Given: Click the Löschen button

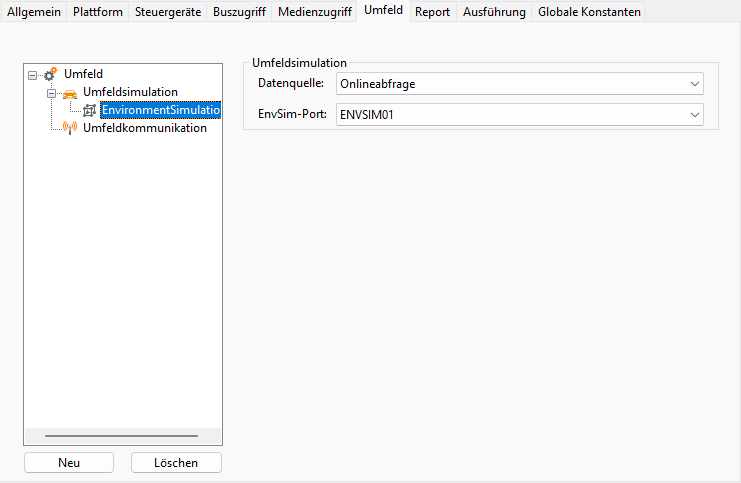Looking at the screenshot, I should click(176, 463).
